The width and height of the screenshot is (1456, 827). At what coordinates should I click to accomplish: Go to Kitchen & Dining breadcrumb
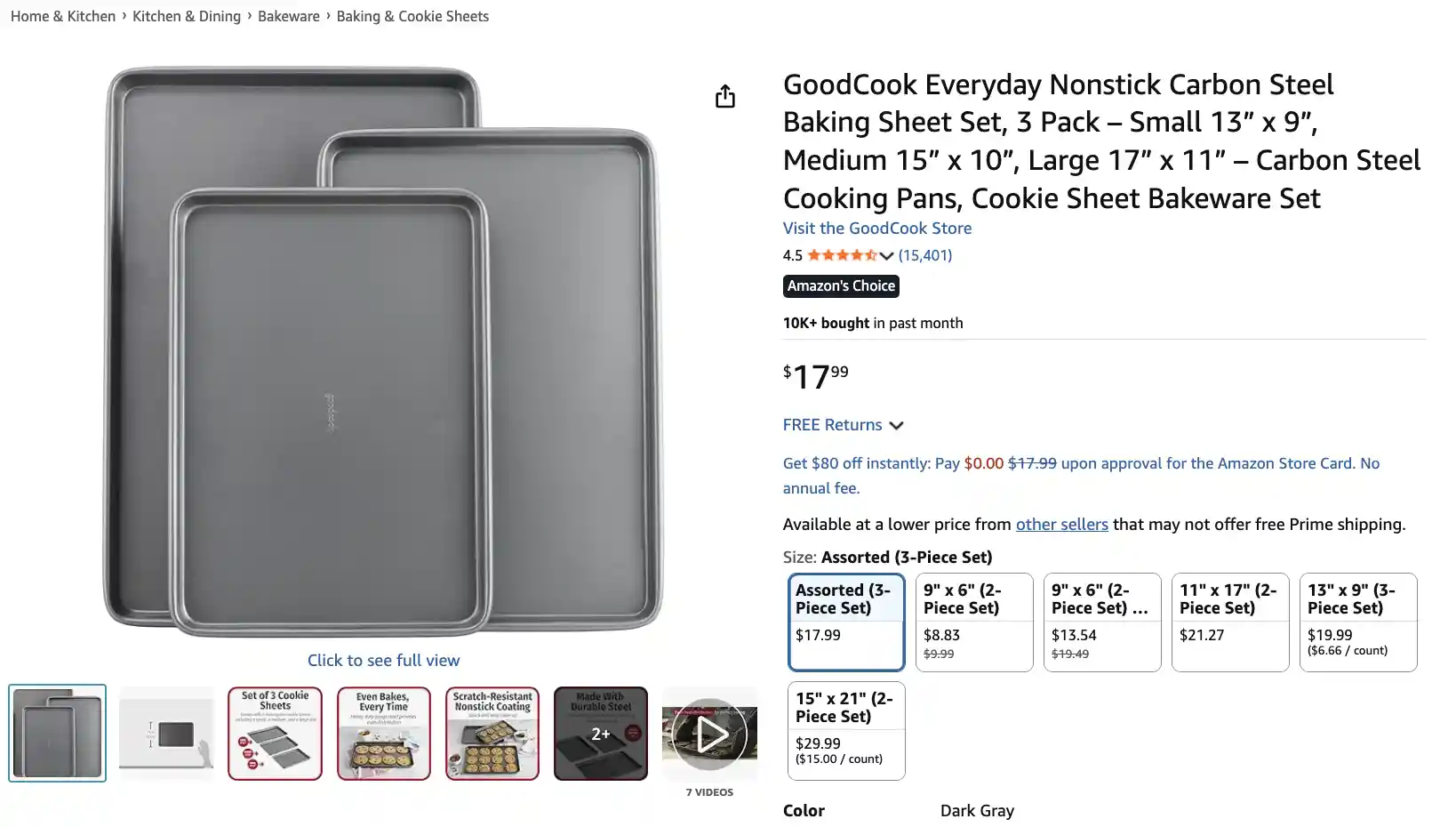(x=187, y=16)
